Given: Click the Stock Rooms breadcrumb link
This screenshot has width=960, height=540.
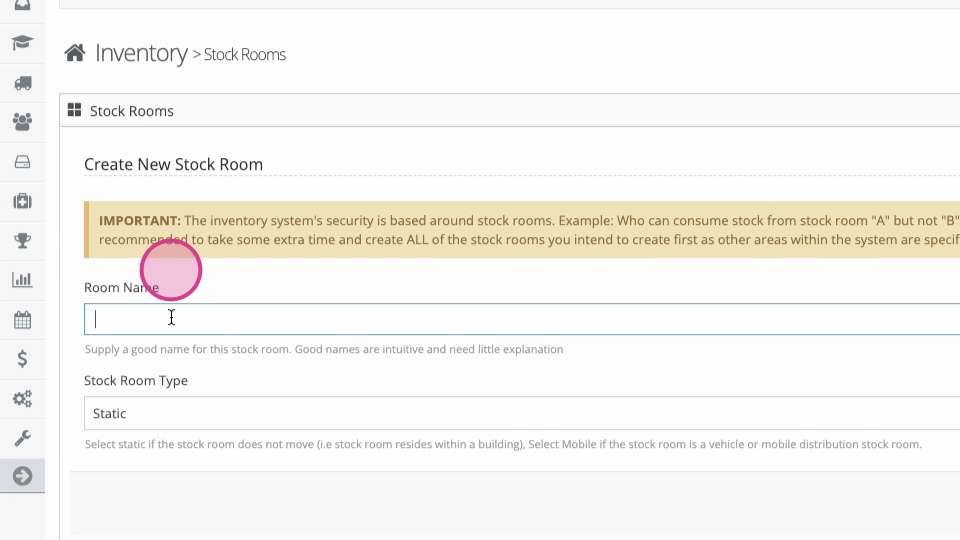Looking at the screenshot, I should [244, 54].
